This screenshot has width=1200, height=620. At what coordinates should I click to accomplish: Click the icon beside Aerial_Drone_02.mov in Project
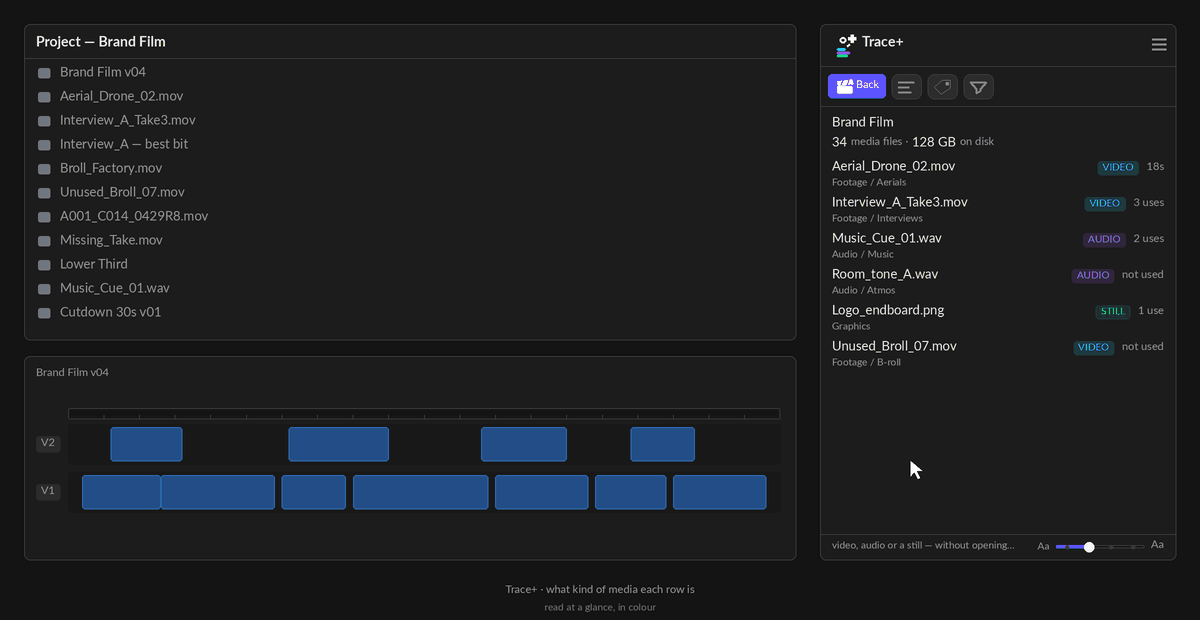[44, 97]
